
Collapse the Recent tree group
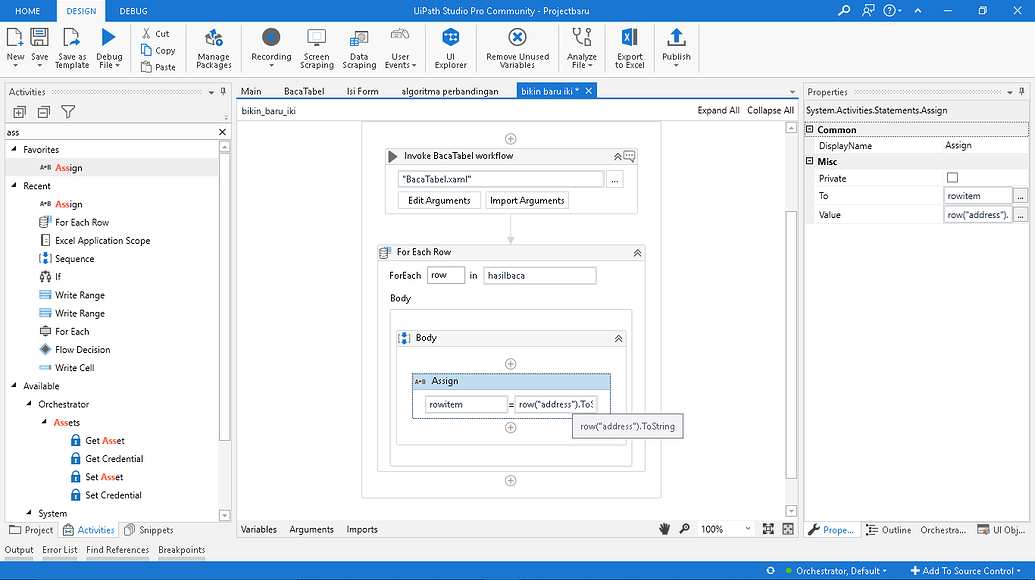14,185
